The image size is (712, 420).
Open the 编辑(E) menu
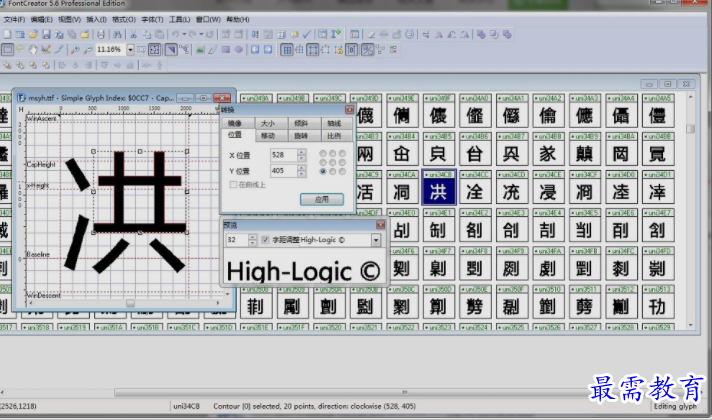(x=41, y=20)
